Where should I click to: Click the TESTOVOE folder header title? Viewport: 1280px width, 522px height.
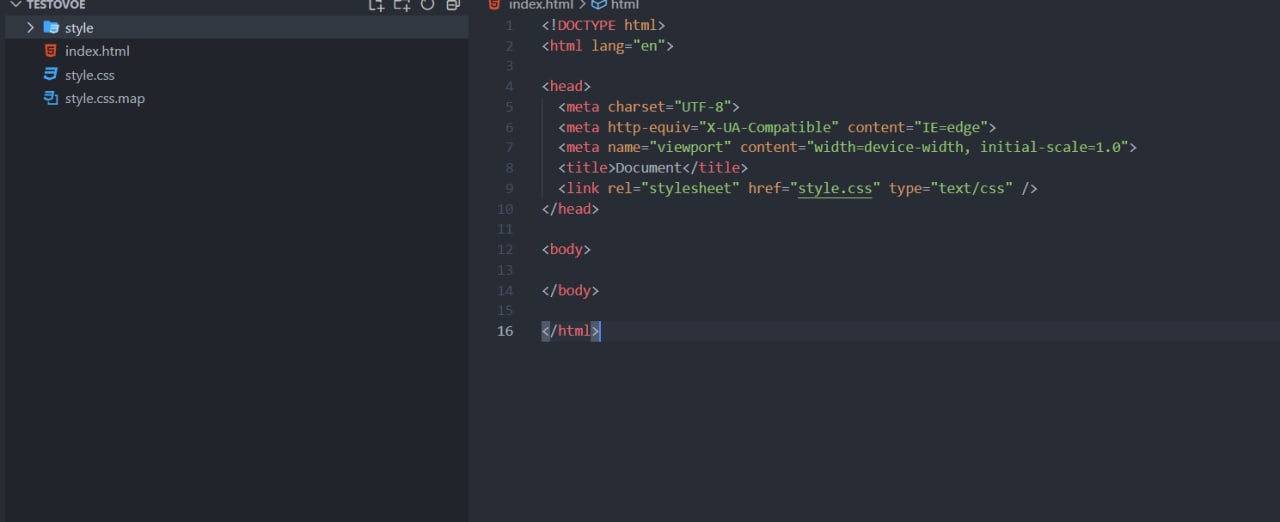[x=56, y=5]
